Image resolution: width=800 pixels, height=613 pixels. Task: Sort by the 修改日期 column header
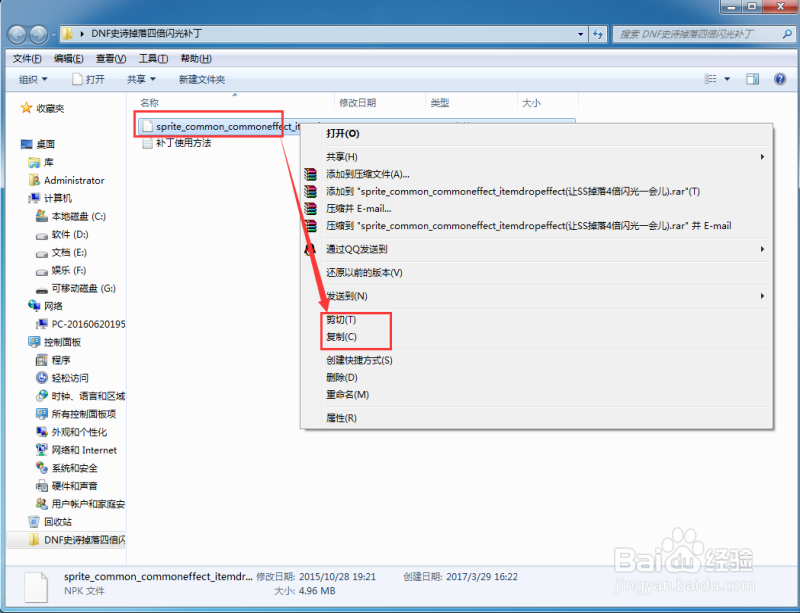click(x=358, y=103)
